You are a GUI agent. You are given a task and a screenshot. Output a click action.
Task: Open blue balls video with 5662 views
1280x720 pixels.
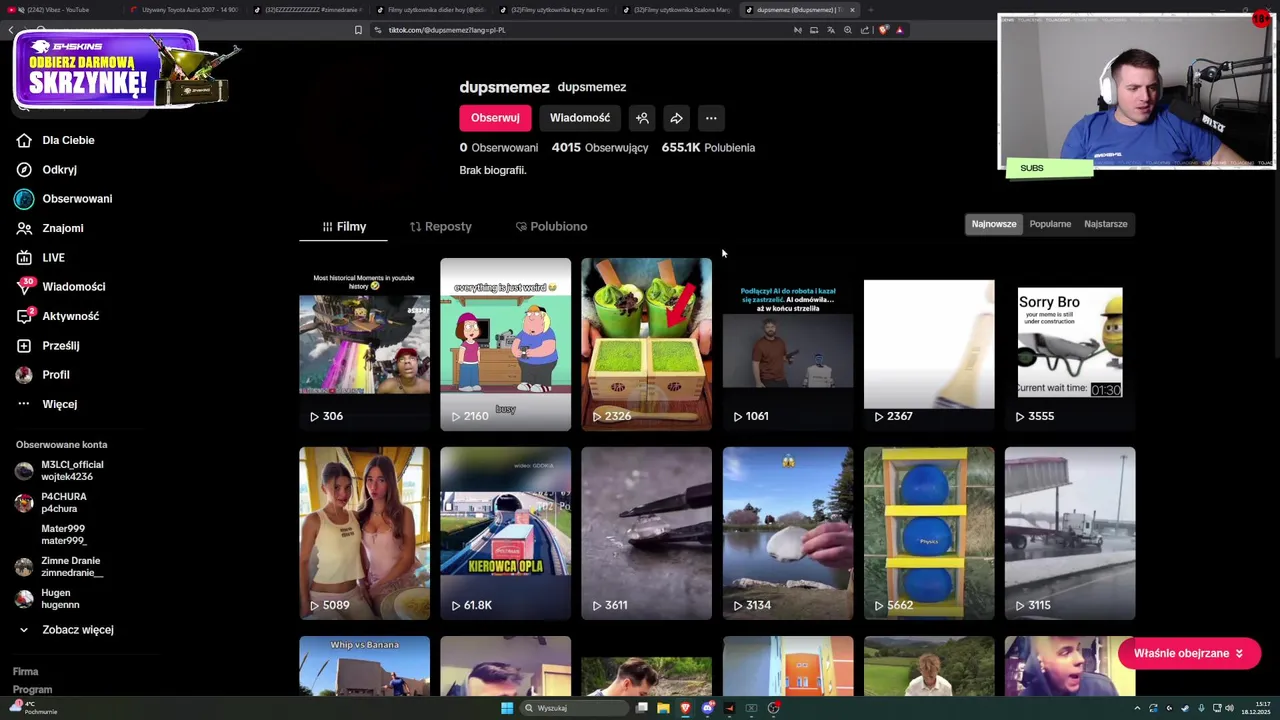coord(929,534)
